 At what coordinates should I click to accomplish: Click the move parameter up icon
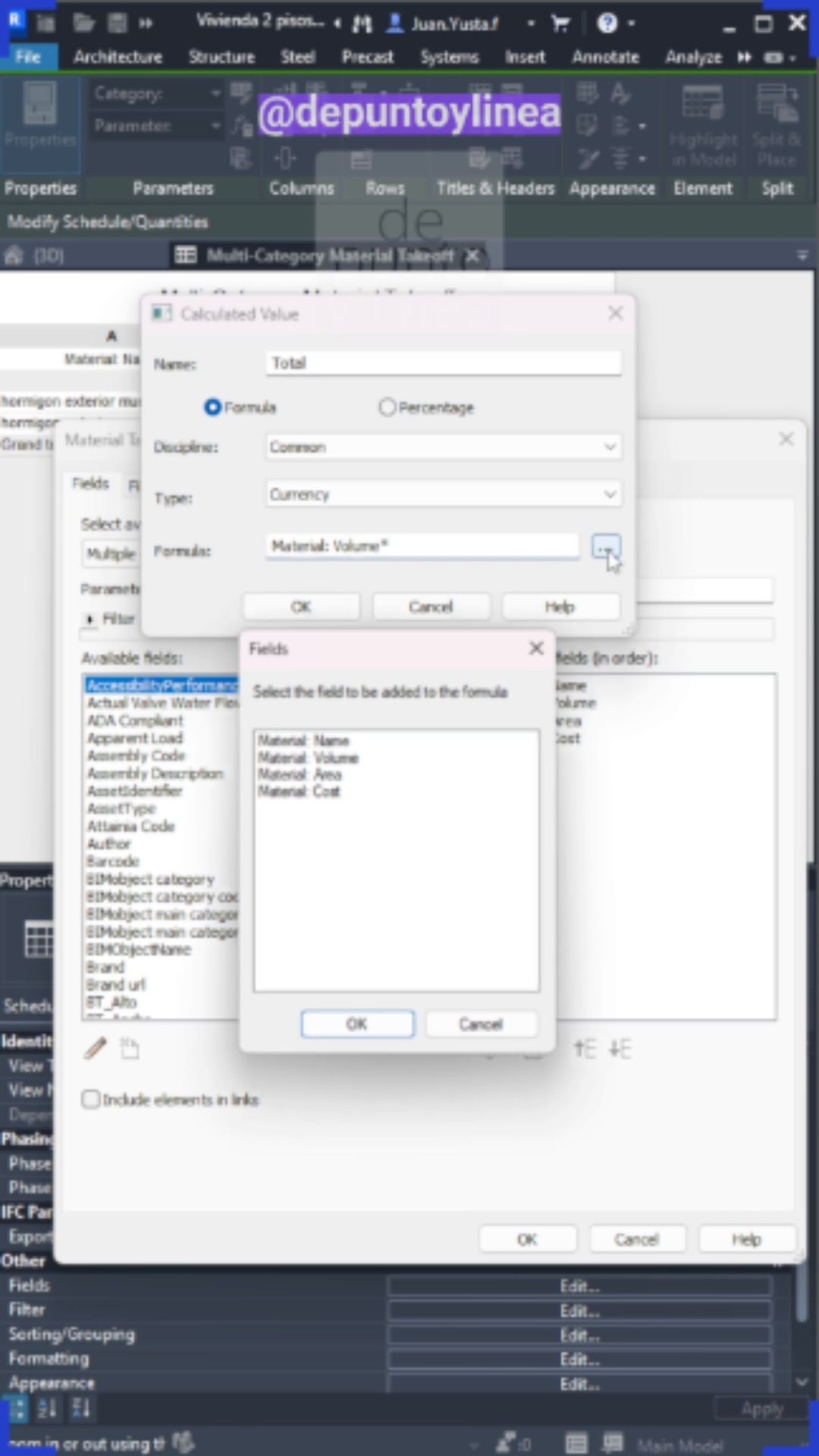coord(585,1049)
